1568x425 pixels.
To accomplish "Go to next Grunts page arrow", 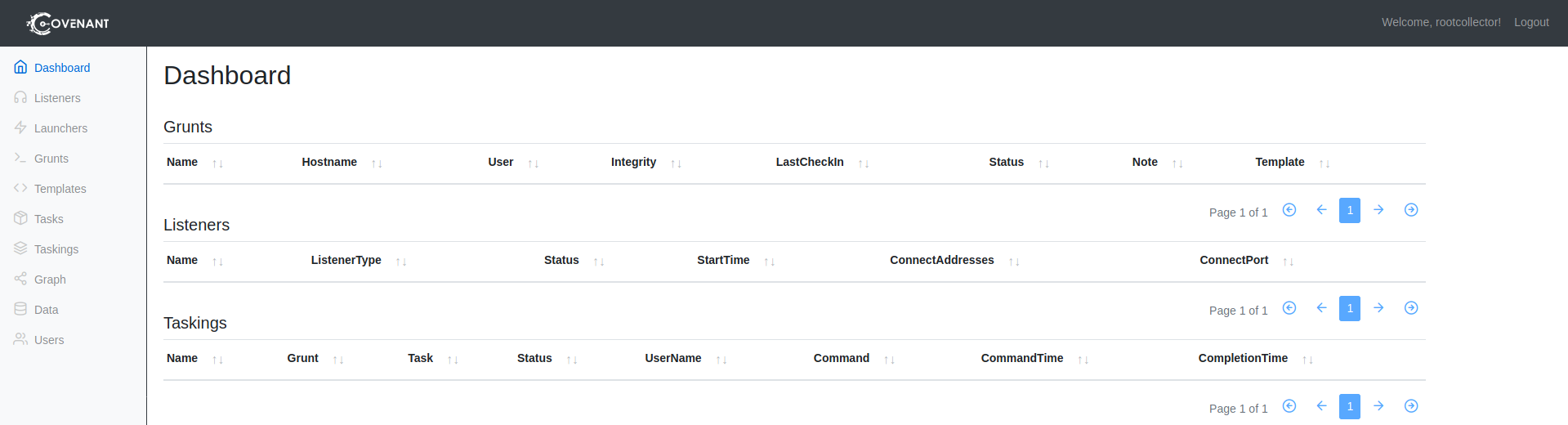I will tap(1378, 210).
